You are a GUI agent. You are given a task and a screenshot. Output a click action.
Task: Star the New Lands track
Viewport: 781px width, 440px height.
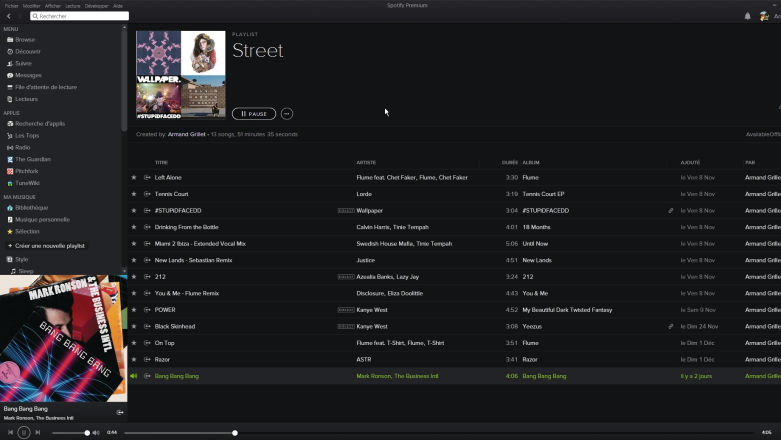coord(133,260)
